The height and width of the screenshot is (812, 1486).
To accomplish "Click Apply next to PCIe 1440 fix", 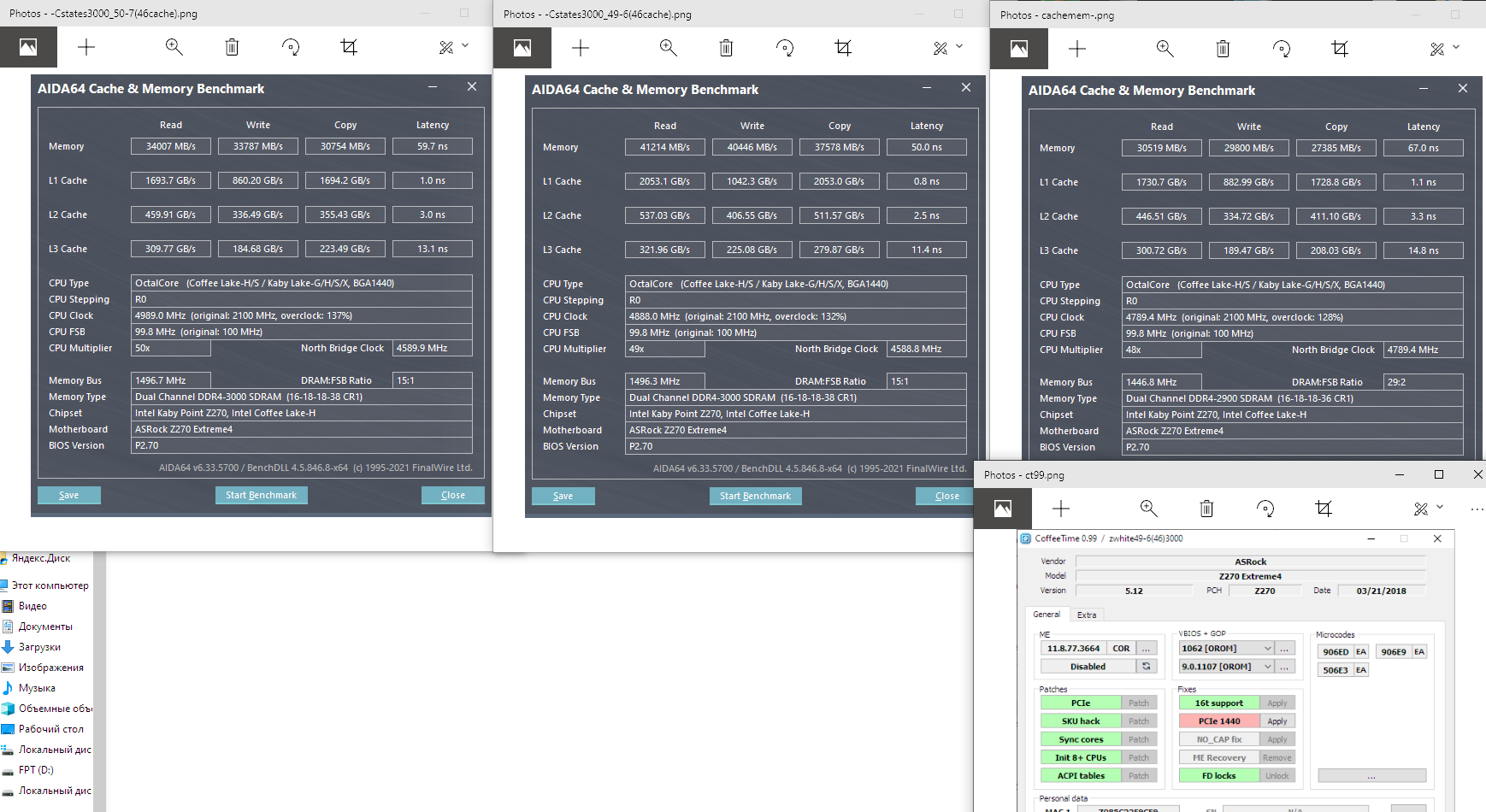I will [x=1277, y=721].
